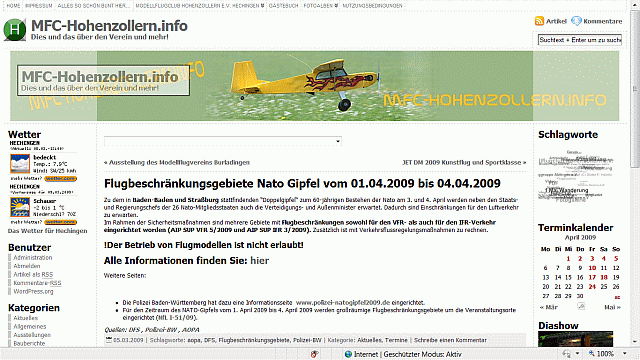Select calendar day 24 in April 2009
Screen dimensions: 640x360
592,287
